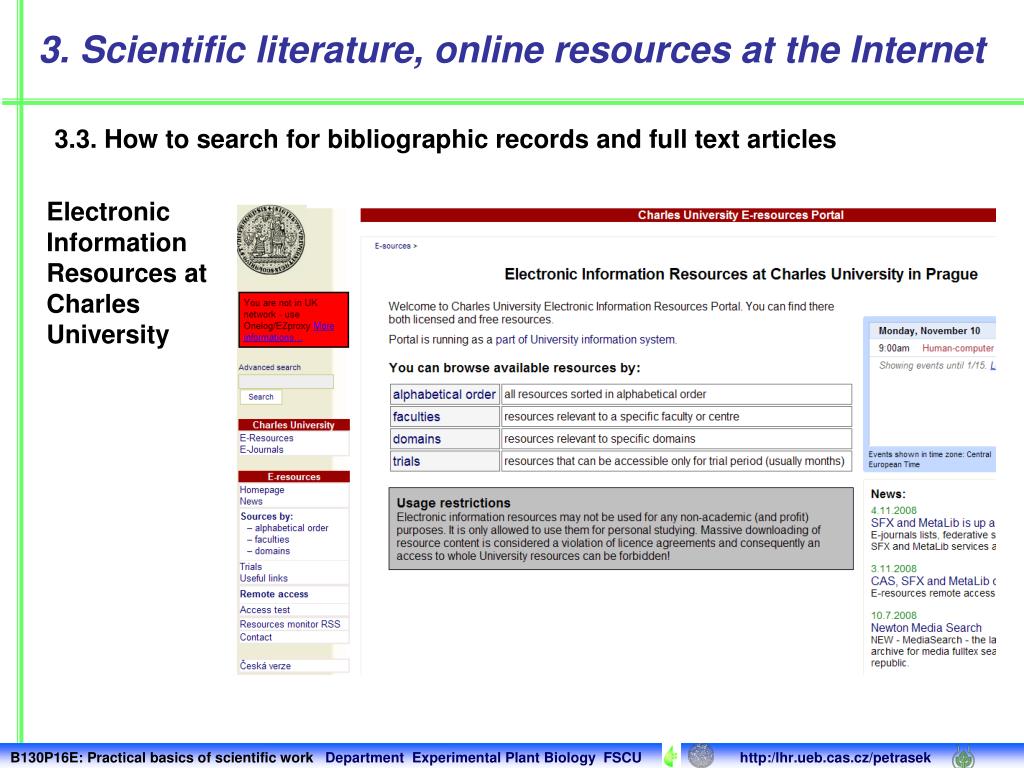The width and height of the screenshot is (1024, 768).
Task: Click the news date 10.7.2008
Action: coord(893,615)
